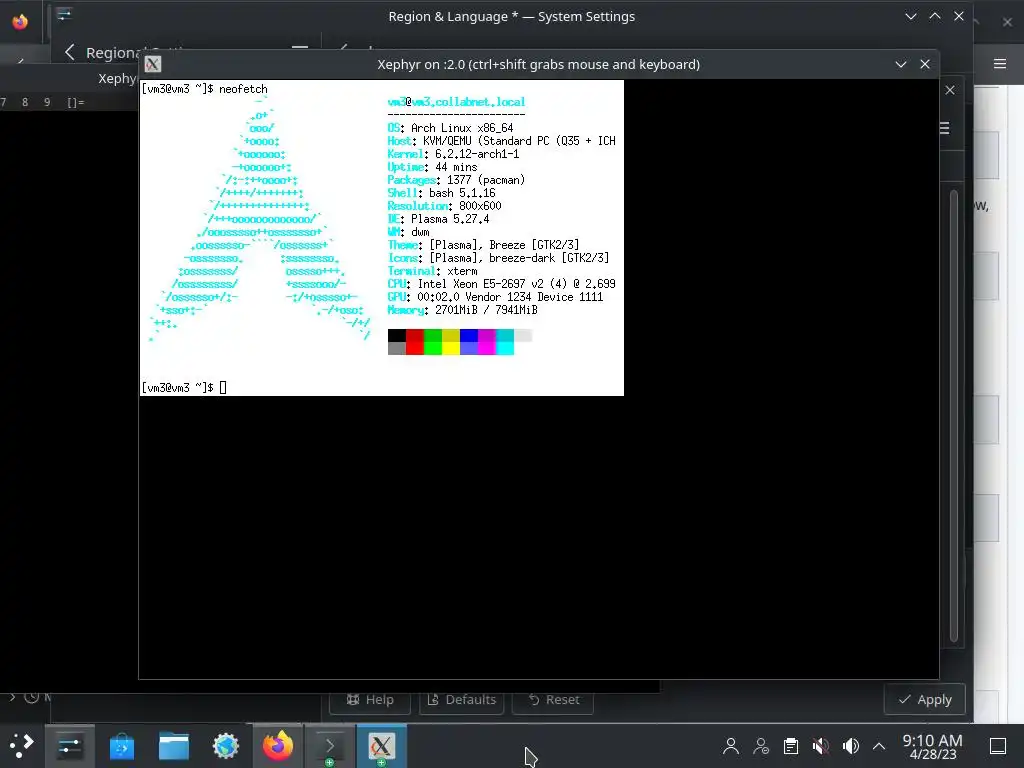1024x768 pixels.
Task: Click the System Settings title-bar window icon
Action: [64, 14]
